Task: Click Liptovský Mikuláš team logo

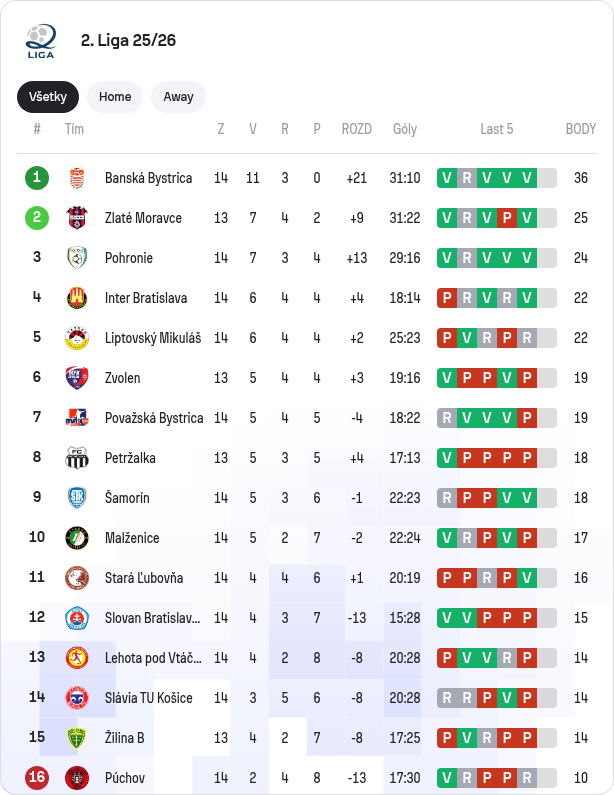Action: click(77, 338)
